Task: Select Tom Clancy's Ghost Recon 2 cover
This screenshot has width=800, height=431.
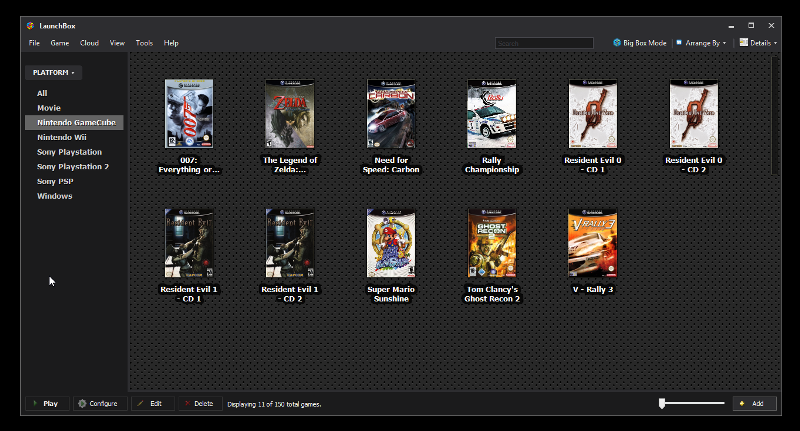Action: tap(492, 243)
